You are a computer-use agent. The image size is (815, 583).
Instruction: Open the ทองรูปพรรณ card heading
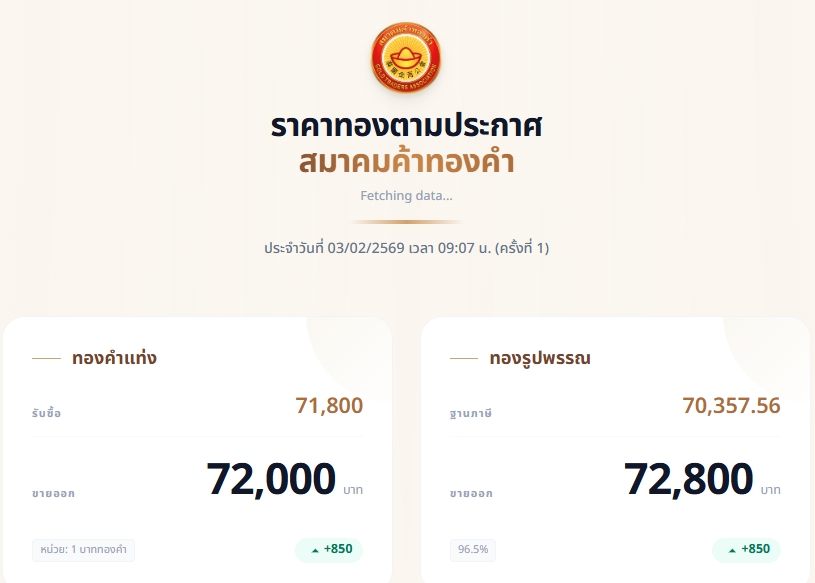(540, 358)
